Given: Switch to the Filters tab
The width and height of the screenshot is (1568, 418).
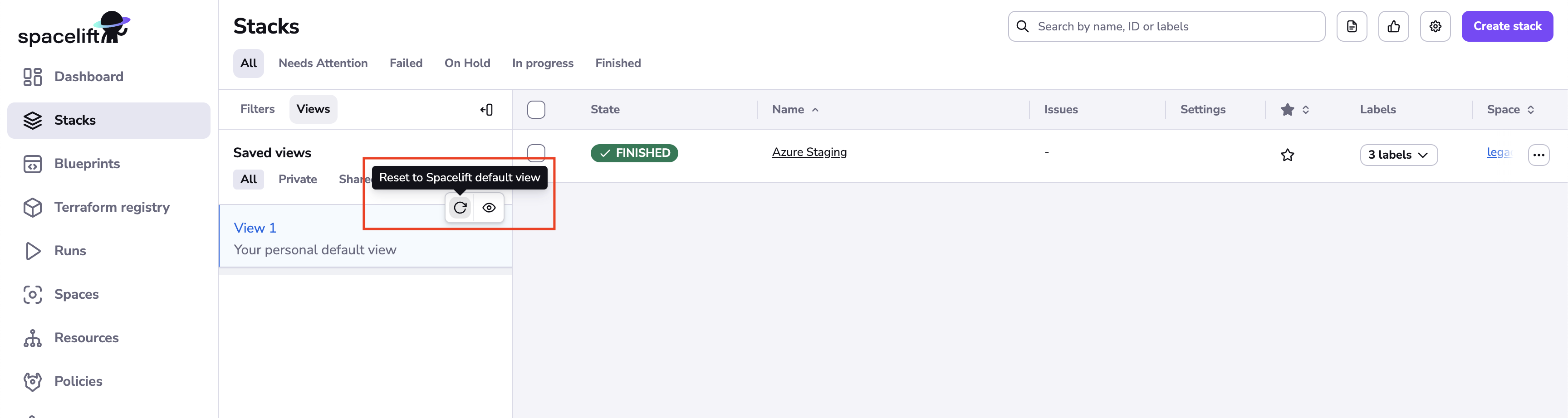Looking at the screenshot, I should coord(257,109).
